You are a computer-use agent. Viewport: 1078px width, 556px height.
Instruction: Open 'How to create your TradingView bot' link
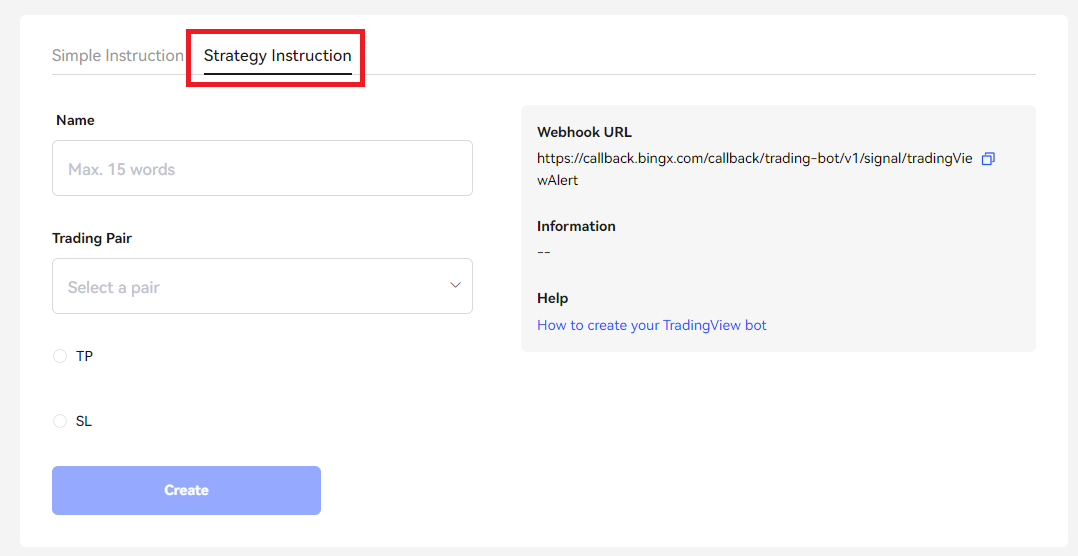(x=652, y=325)
